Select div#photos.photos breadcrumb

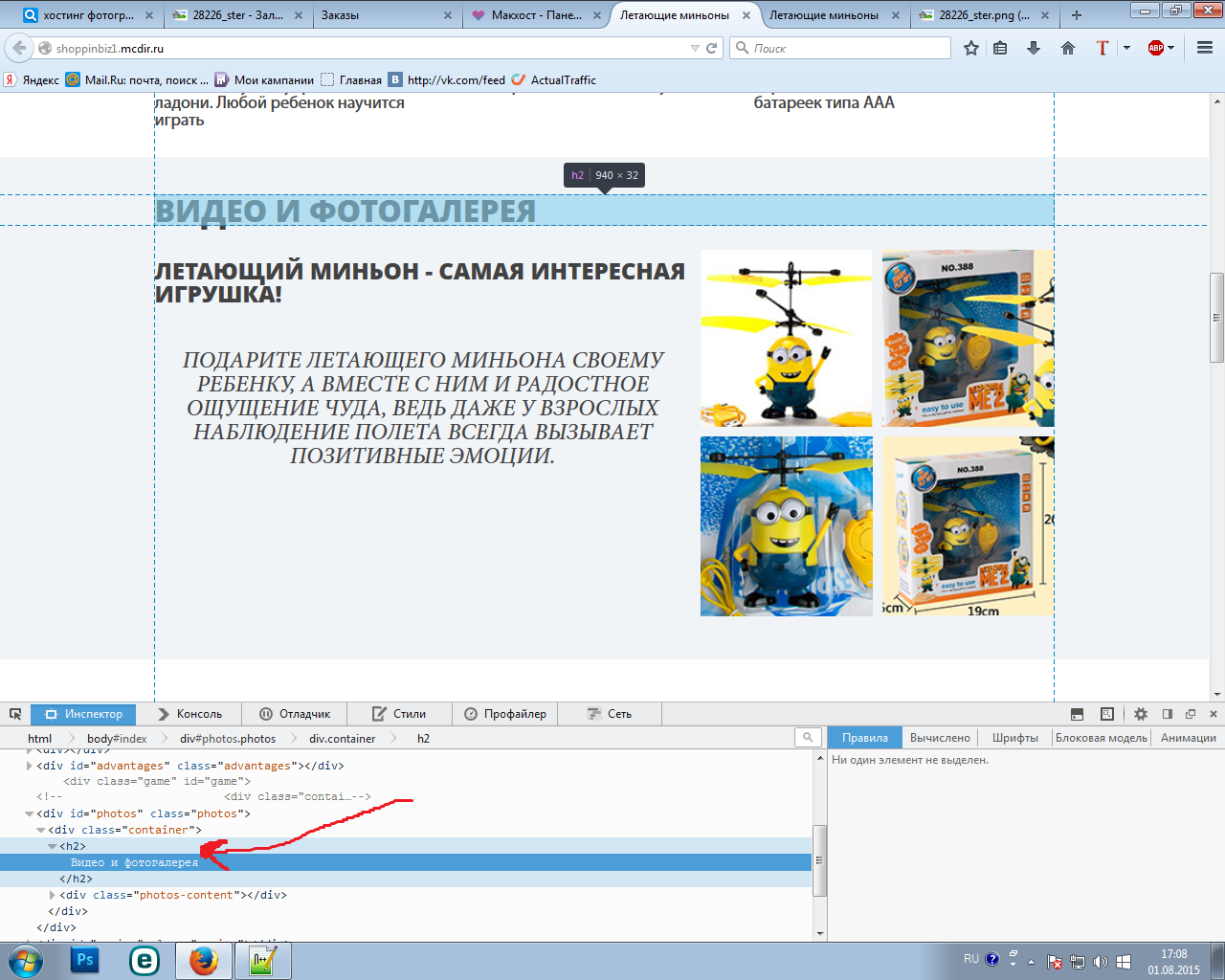point(228,738)
